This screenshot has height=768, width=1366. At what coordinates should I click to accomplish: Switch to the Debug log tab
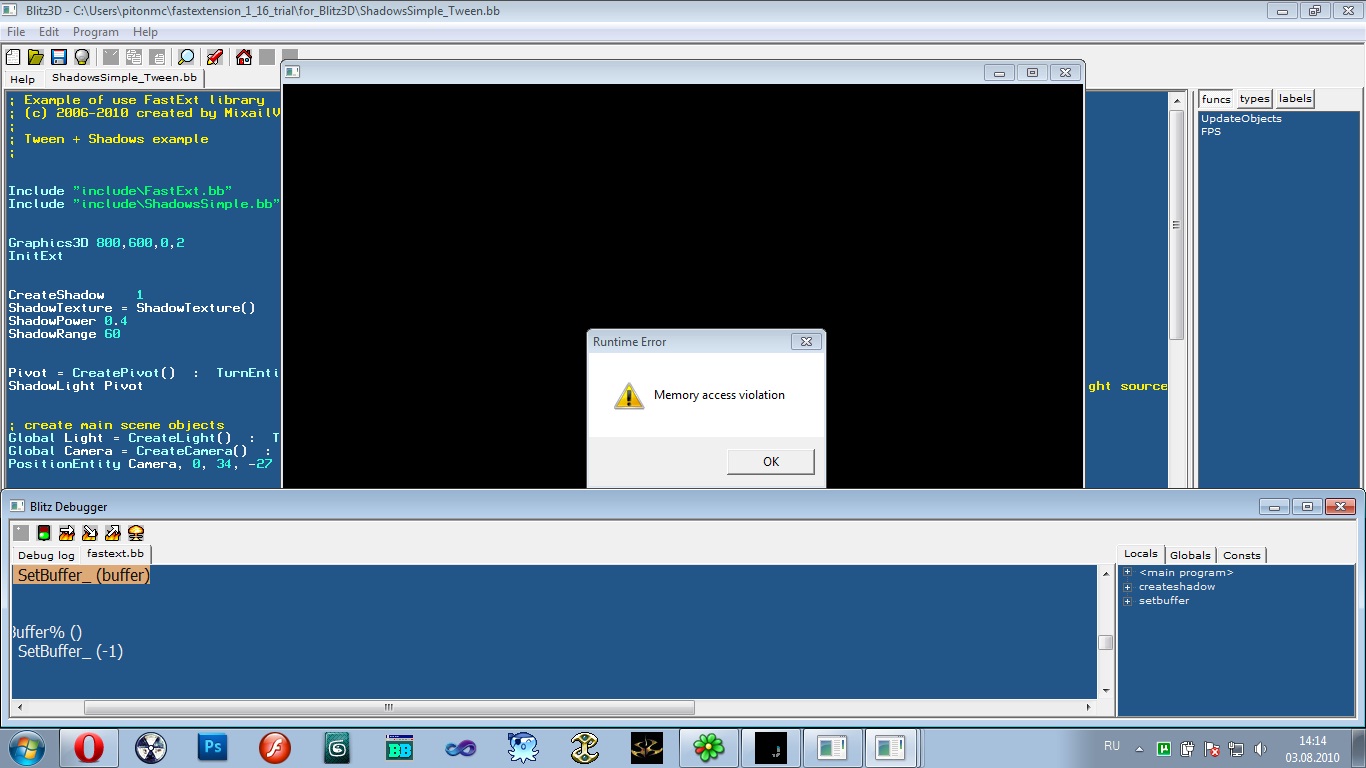(46, 555)
